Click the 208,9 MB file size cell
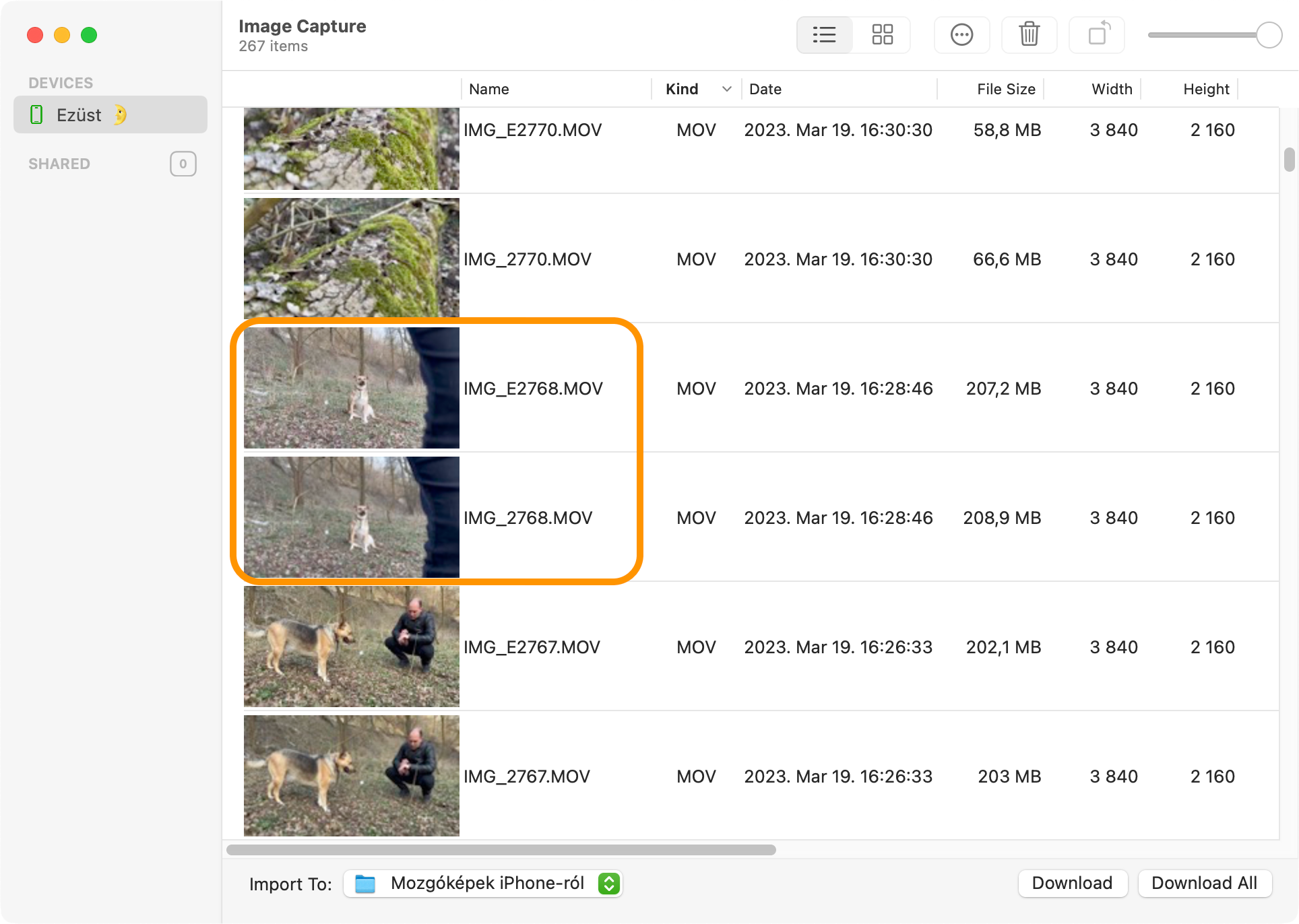 tap(1002, 518)
